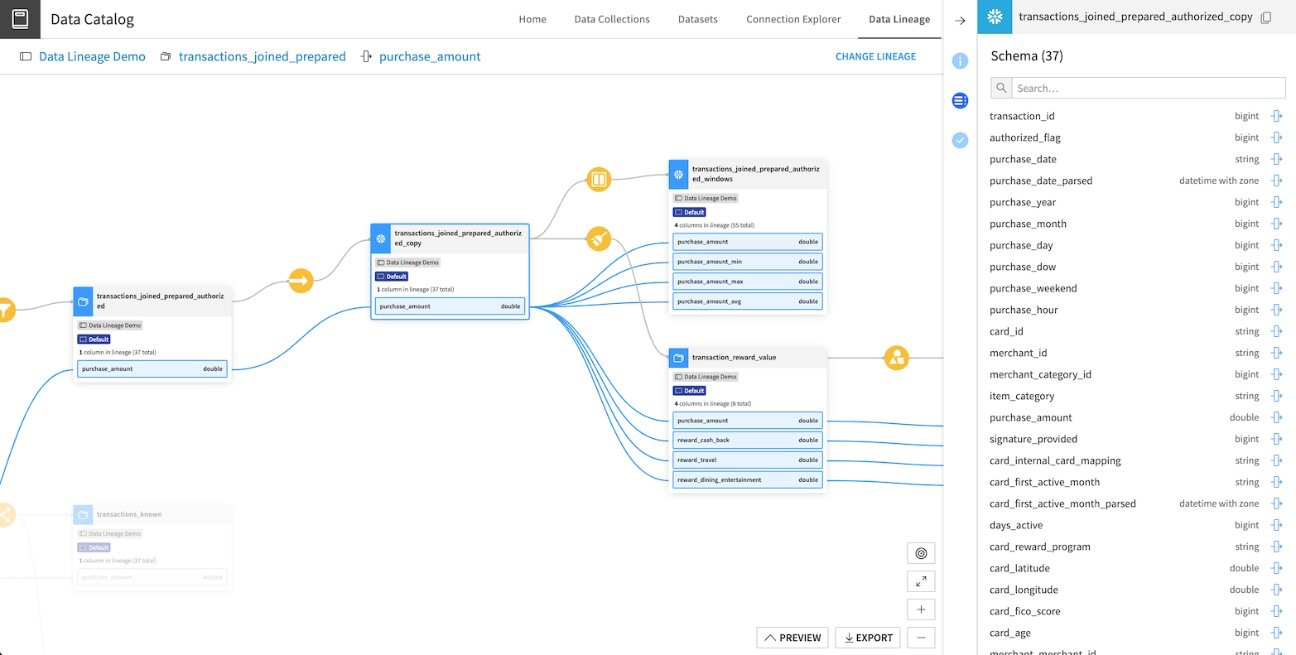This screenshot has width=1296, height=655.
Task: Select the transaction_reward_value node header
Action: [x=748, y=357]
